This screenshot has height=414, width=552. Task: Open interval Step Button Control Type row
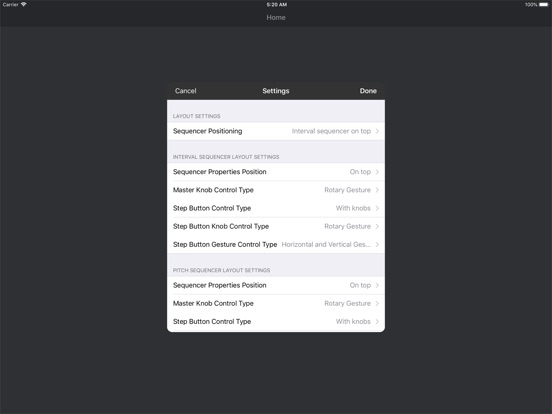tap(276, 208)
